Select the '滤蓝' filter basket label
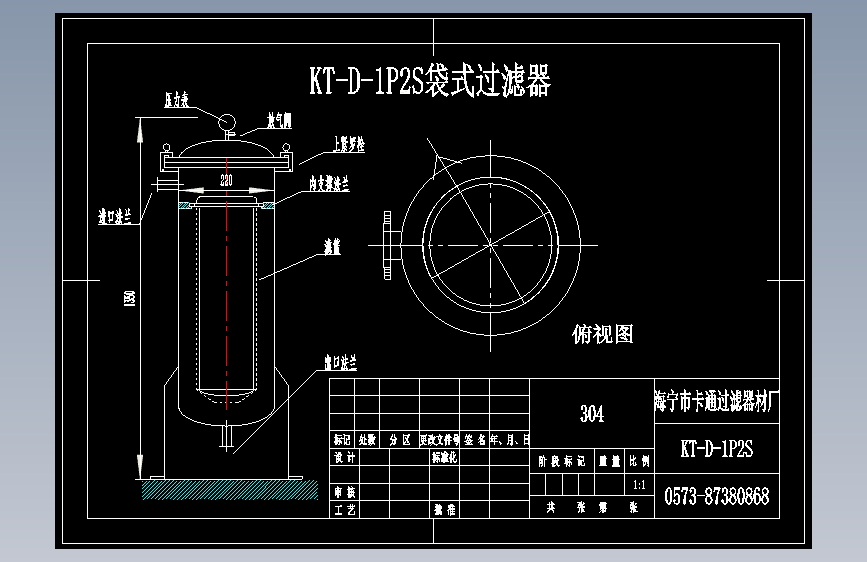 332,247
